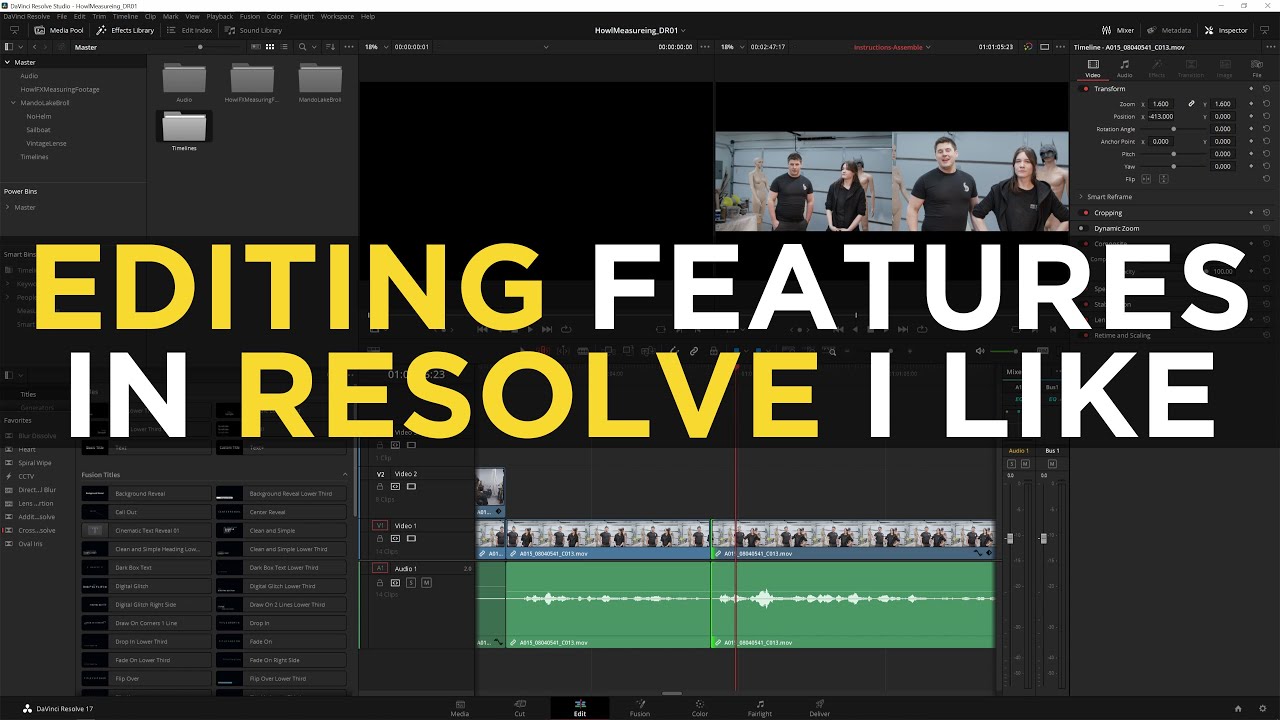Lock the Audio 1 track
Viewport: 1280px width, 720px height.
(x=380, y=582)
